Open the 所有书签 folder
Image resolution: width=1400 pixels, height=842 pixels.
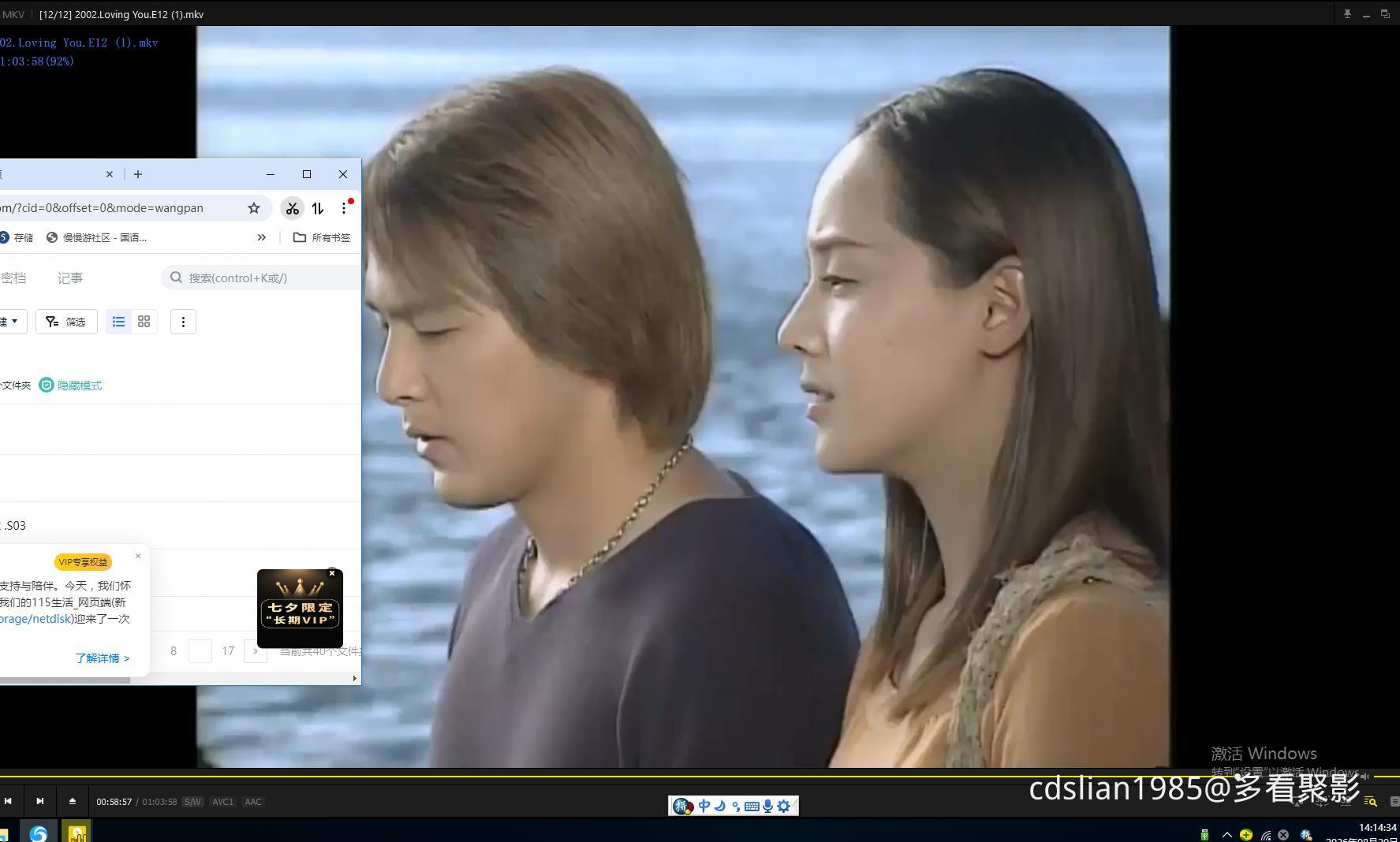(x=322, y=237)
